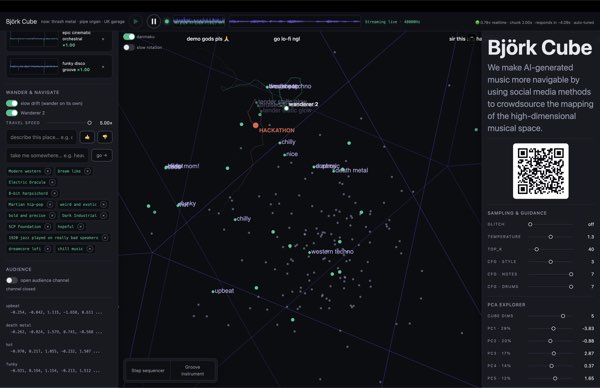Click the purple audio waveform timeline

tap(294, 22)
